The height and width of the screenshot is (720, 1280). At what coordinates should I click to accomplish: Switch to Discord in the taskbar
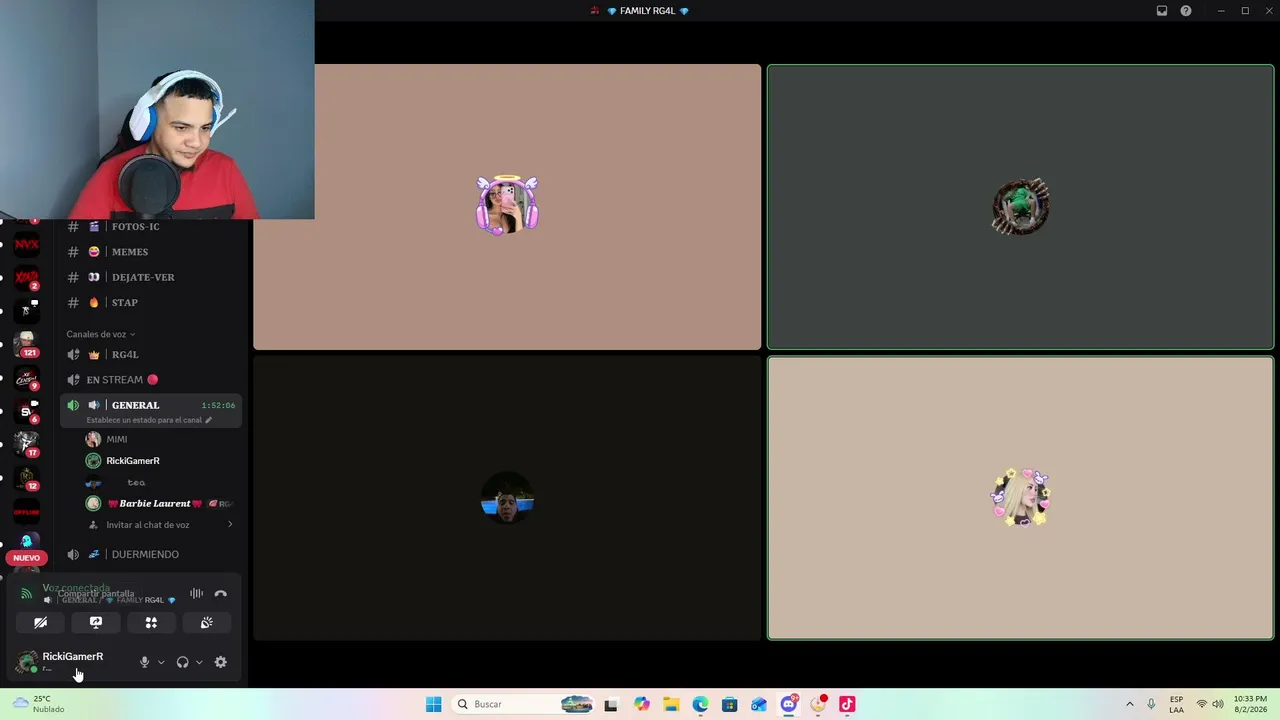coord(788,704)
